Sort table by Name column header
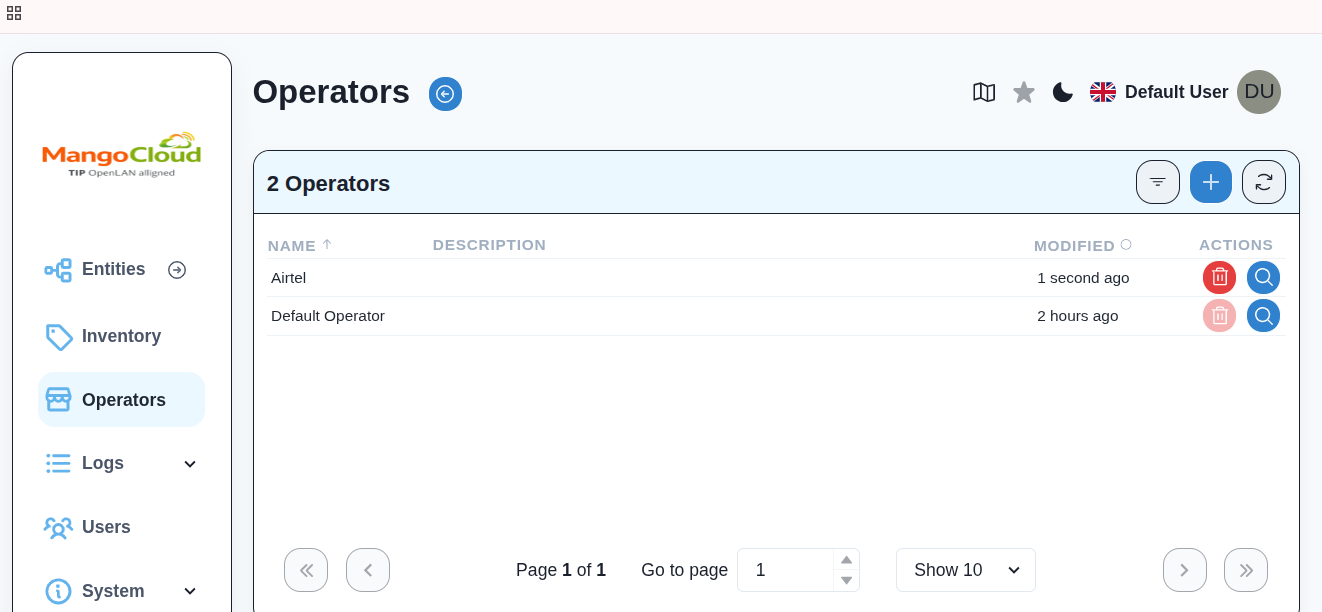Viewport: 1322px width, 612px height. pos(292,245)
